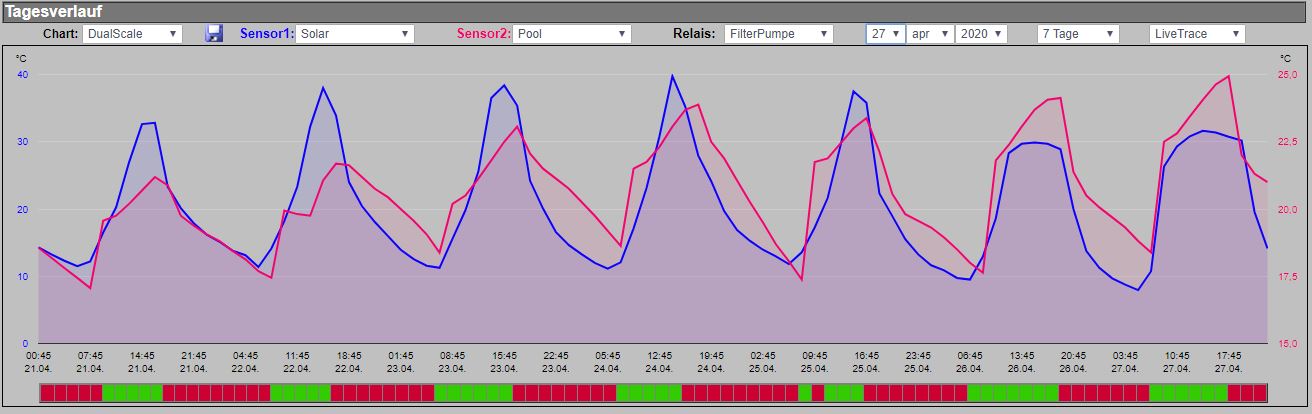Expand the LiveTrace mode dropdown
Screen dimensions: 1312x414
1197,33
